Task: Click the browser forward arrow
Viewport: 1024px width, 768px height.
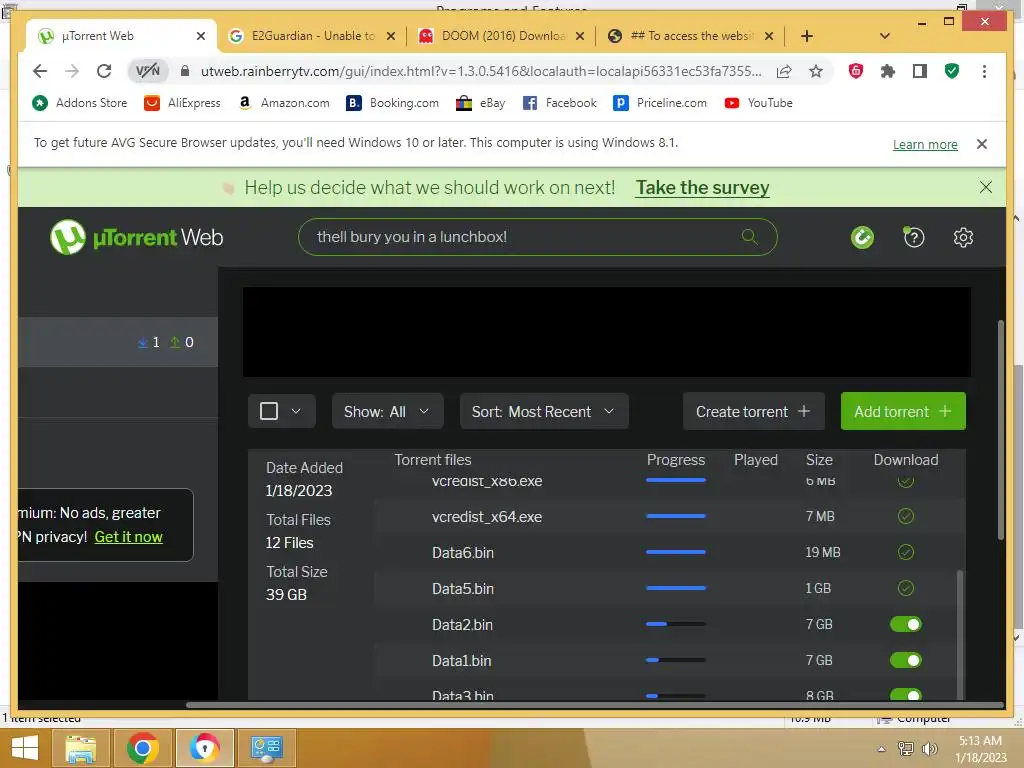Action: pyautogui.click(x=72, y=71)
